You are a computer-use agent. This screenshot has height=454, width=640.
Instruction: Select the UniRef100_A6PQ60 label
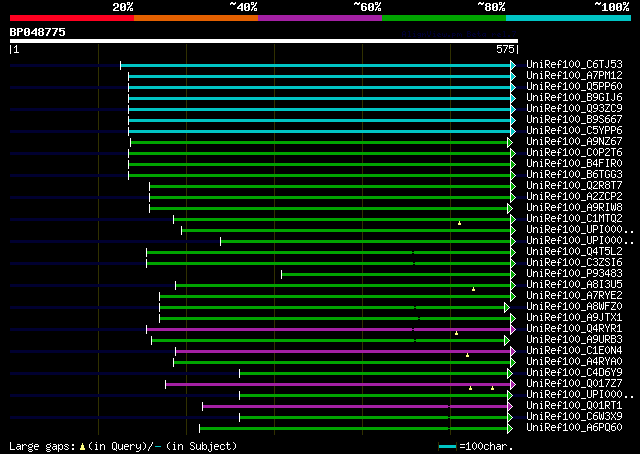(x=574, y=427)
